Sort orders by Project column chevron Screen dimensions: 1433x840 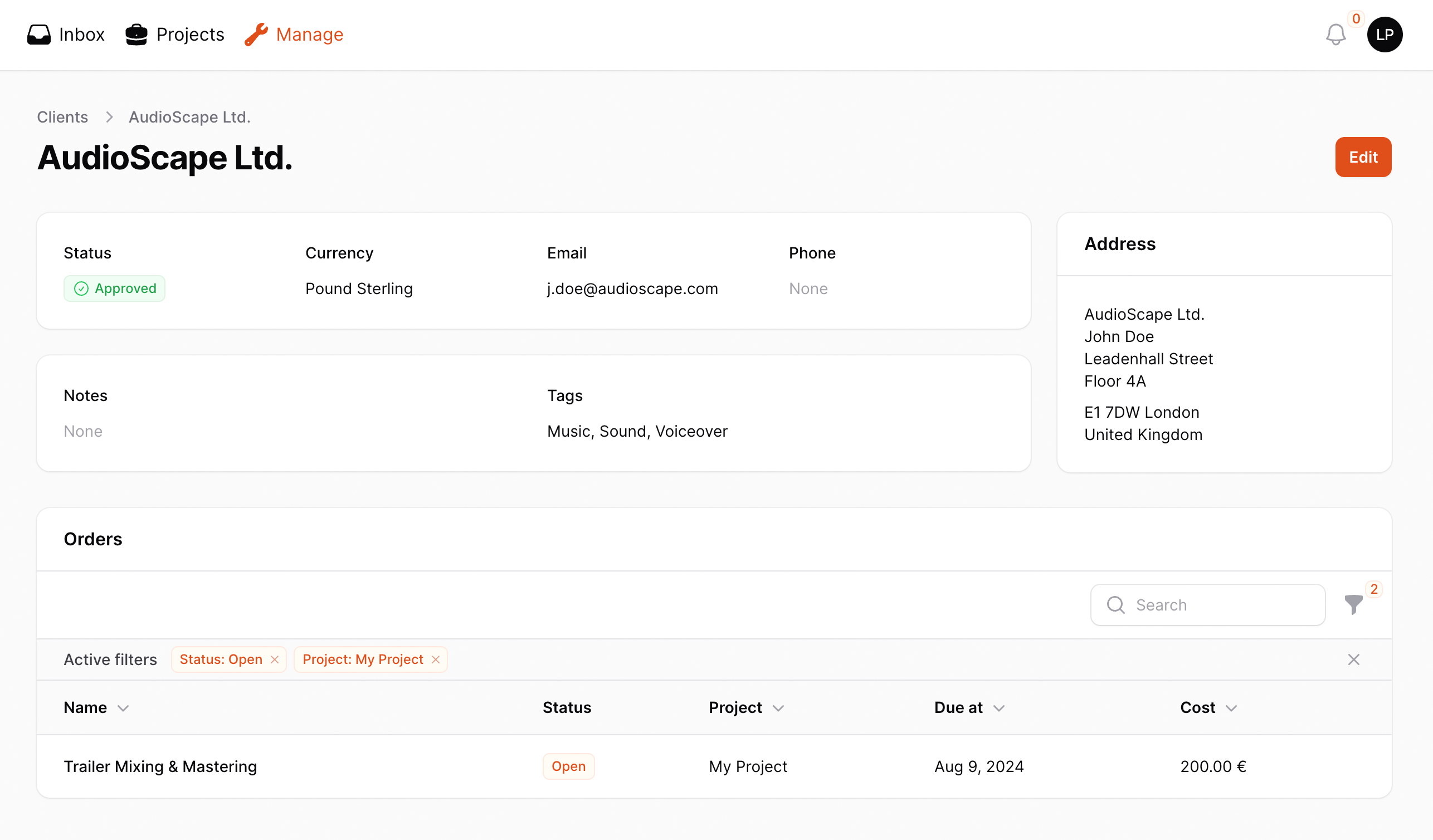coord(778,708)
